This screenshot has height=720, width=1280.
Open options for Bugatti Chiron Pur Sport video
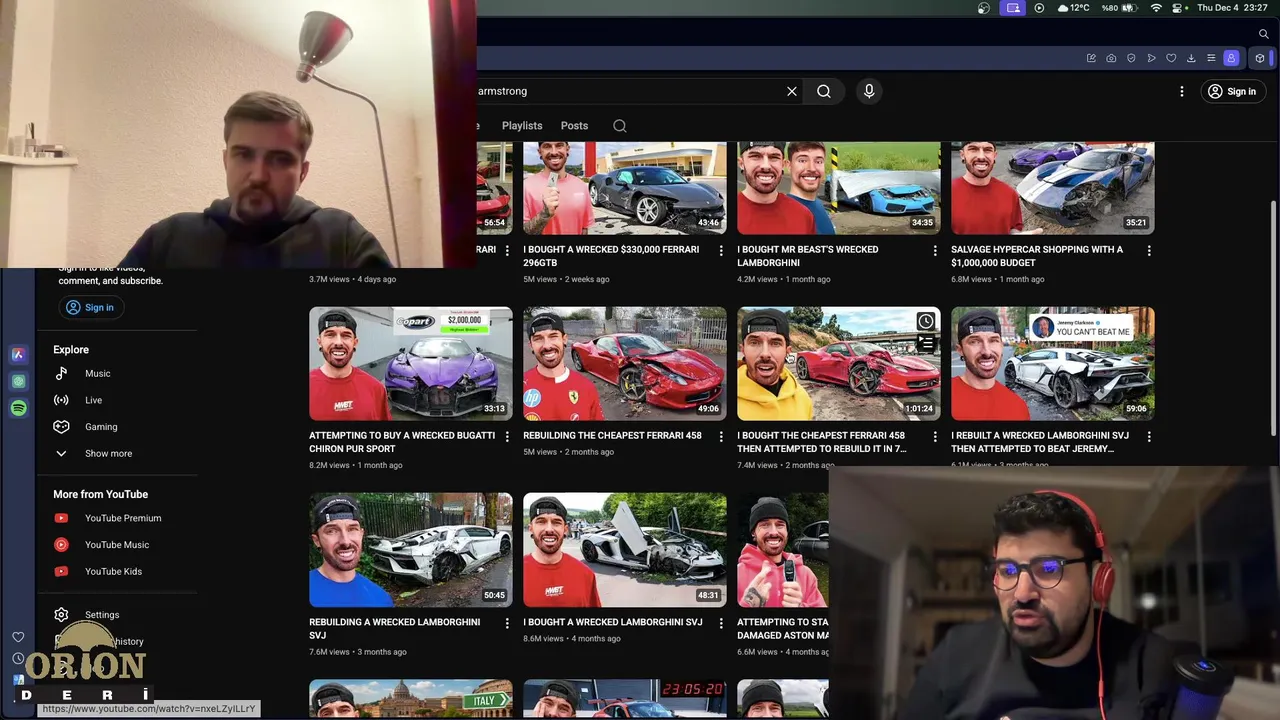pyautogui.click(x=507, y=437)
